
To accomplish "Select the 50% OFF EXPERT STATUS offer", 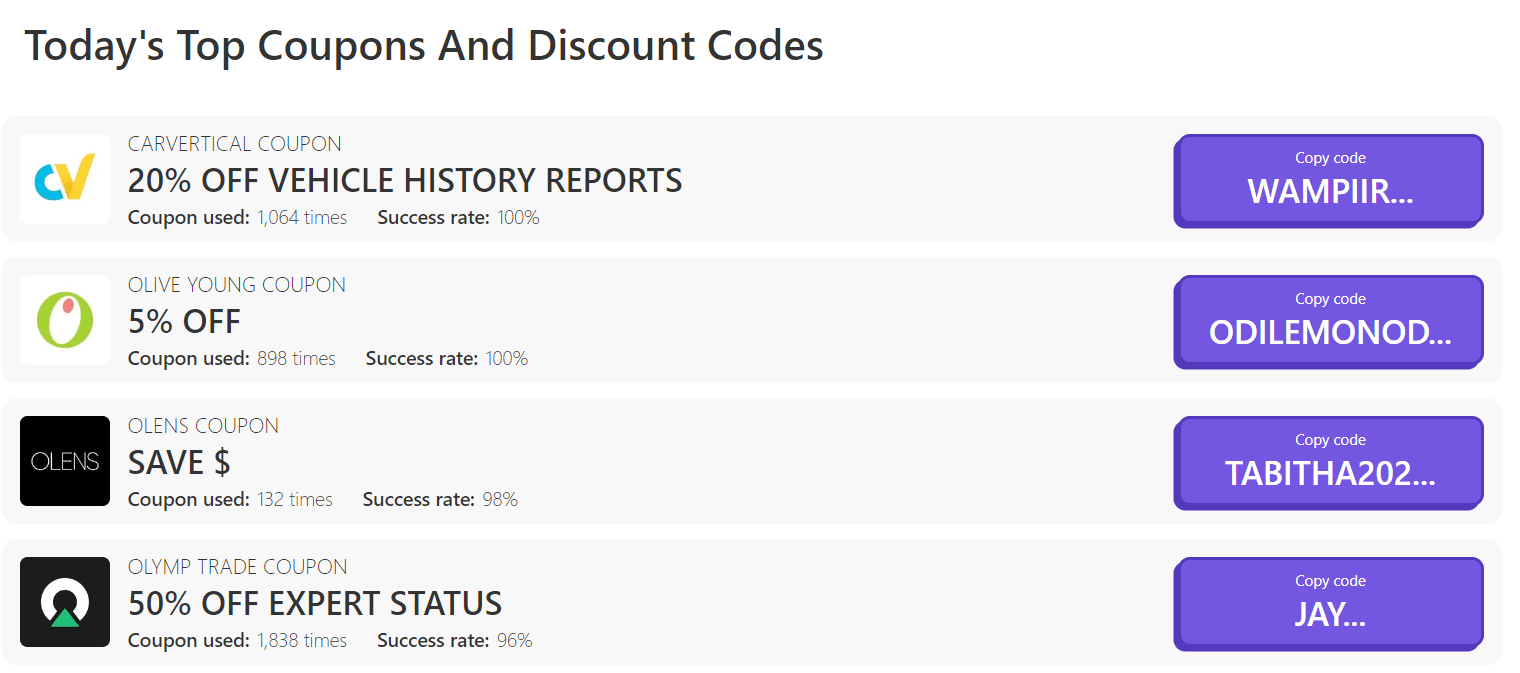I will point(314,604).
